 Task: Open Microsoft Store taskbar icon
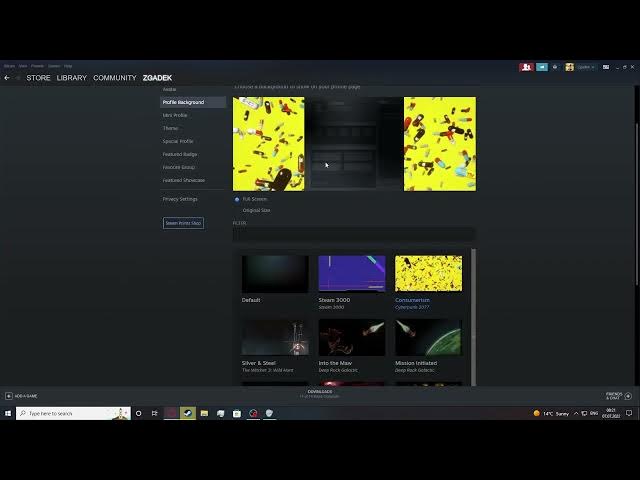237,413
